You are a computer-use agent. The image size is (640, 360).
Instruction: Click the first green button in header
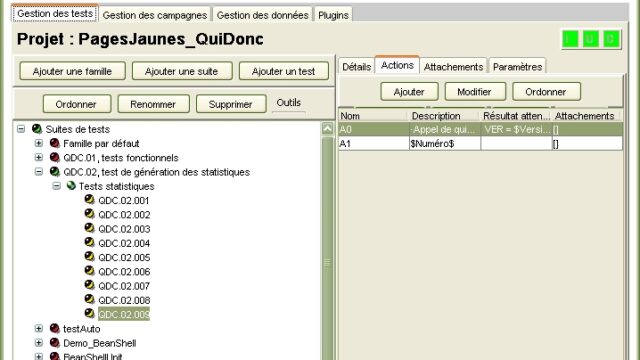pyautogui.click(x=570, y=39)
